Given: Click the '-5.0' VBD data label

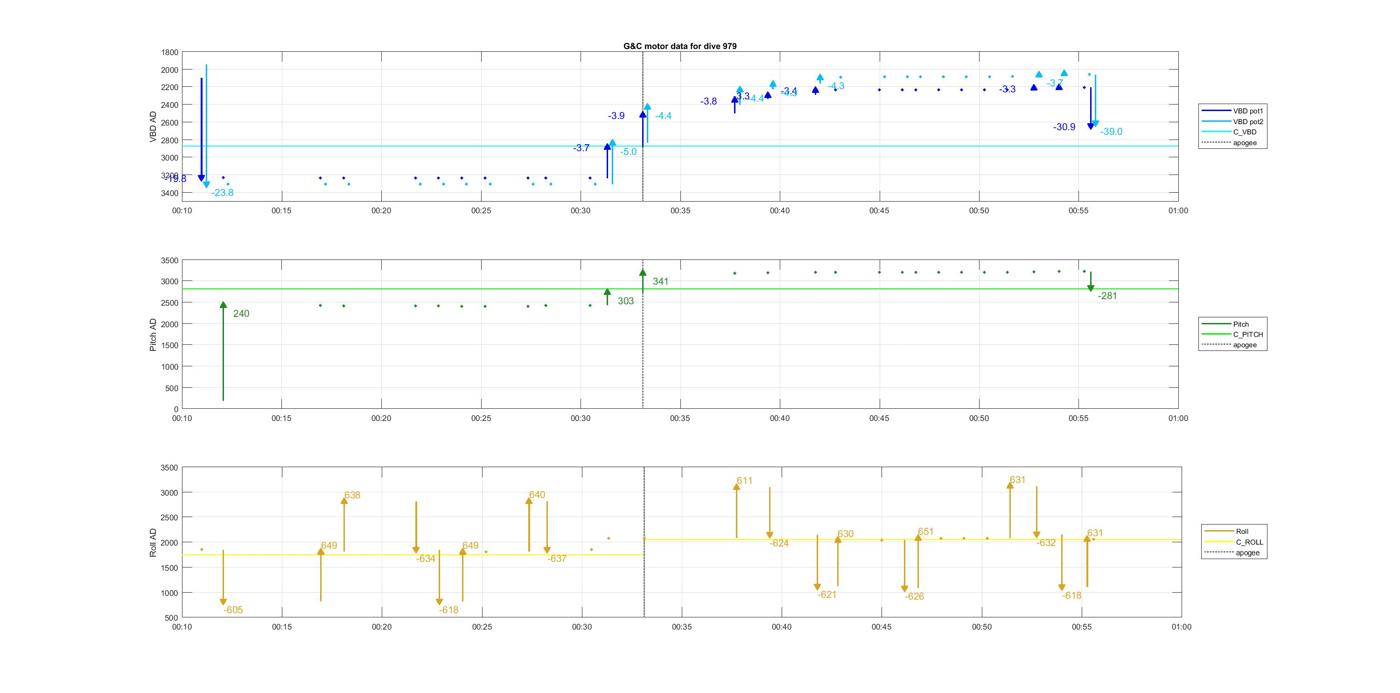Looking at the screenshot, I should 628,152.
